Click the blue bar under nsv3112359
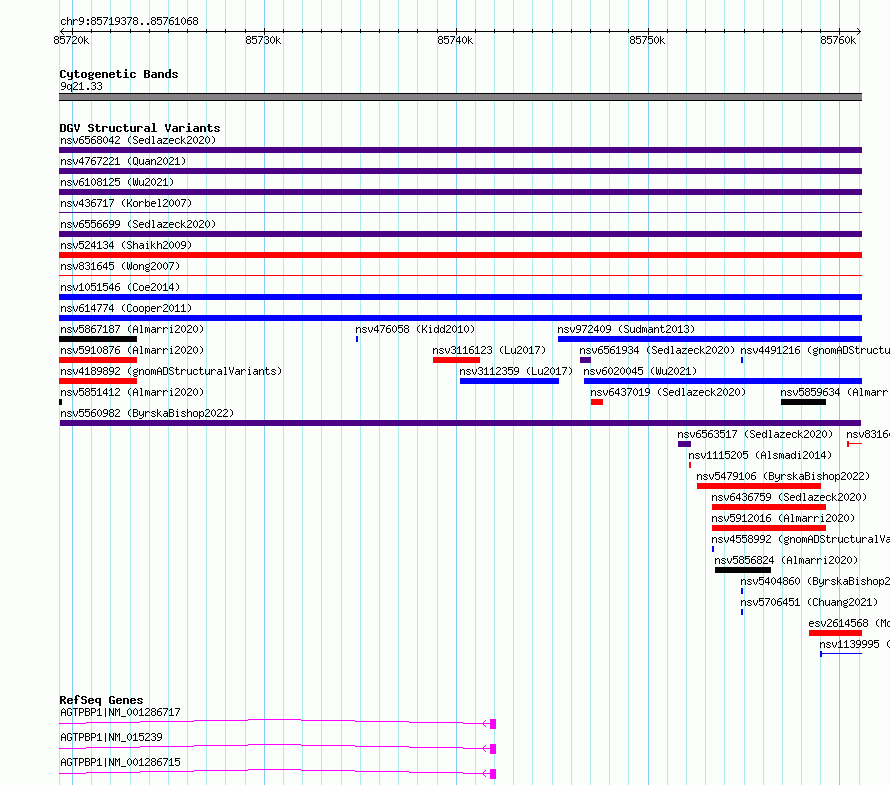 pos(509,381)
